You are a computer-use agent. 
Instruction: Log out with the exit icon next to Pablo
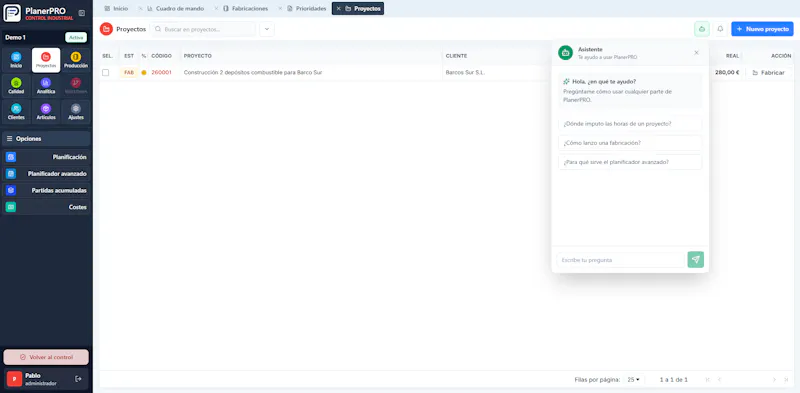click(78, 379)
